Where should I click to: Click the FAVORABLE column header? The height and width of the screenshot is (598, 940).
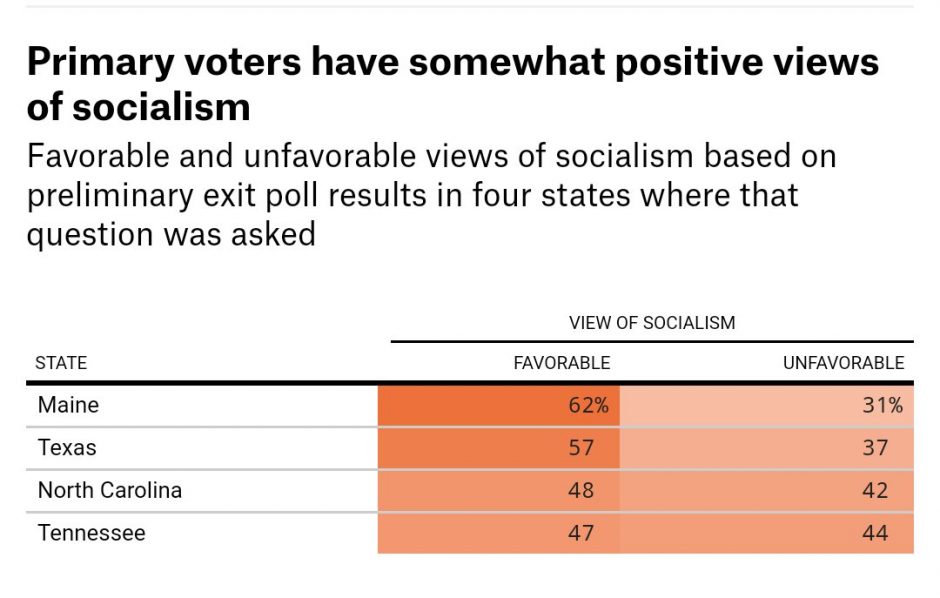coord(561,363)
